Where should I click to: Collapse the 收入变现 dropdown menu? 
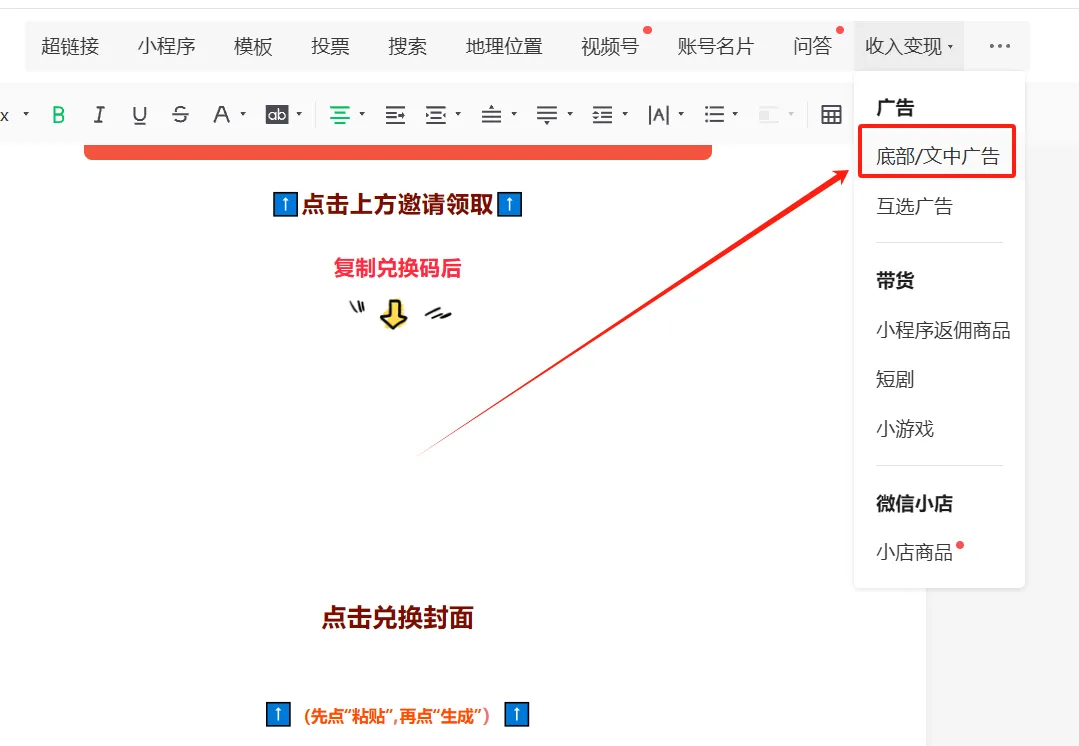coord(909,46)
